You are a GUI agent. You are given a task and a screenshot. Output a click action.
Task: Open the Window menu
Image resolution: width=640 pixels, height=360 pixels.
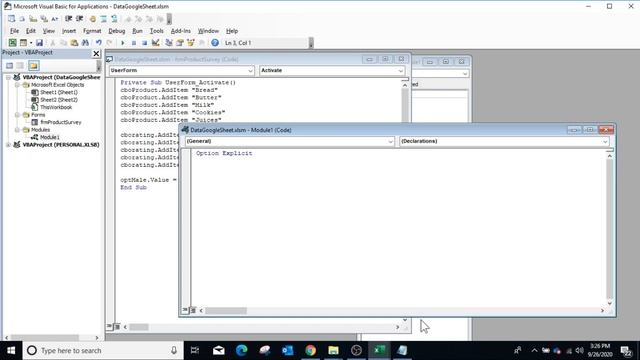pyautogui.click(x=208, y=31)
